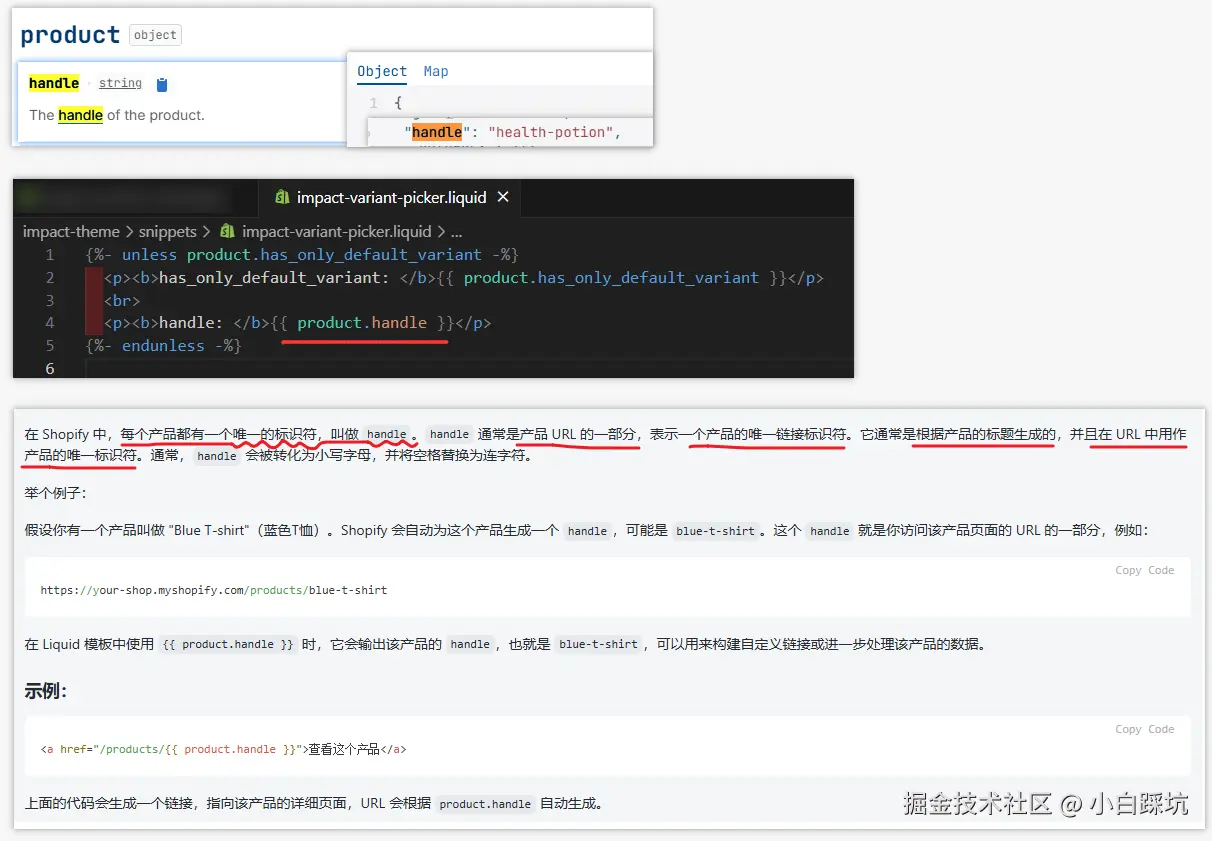
Task: Open snippets folder in the breadcrumb
Action: (x=168, y=231)
